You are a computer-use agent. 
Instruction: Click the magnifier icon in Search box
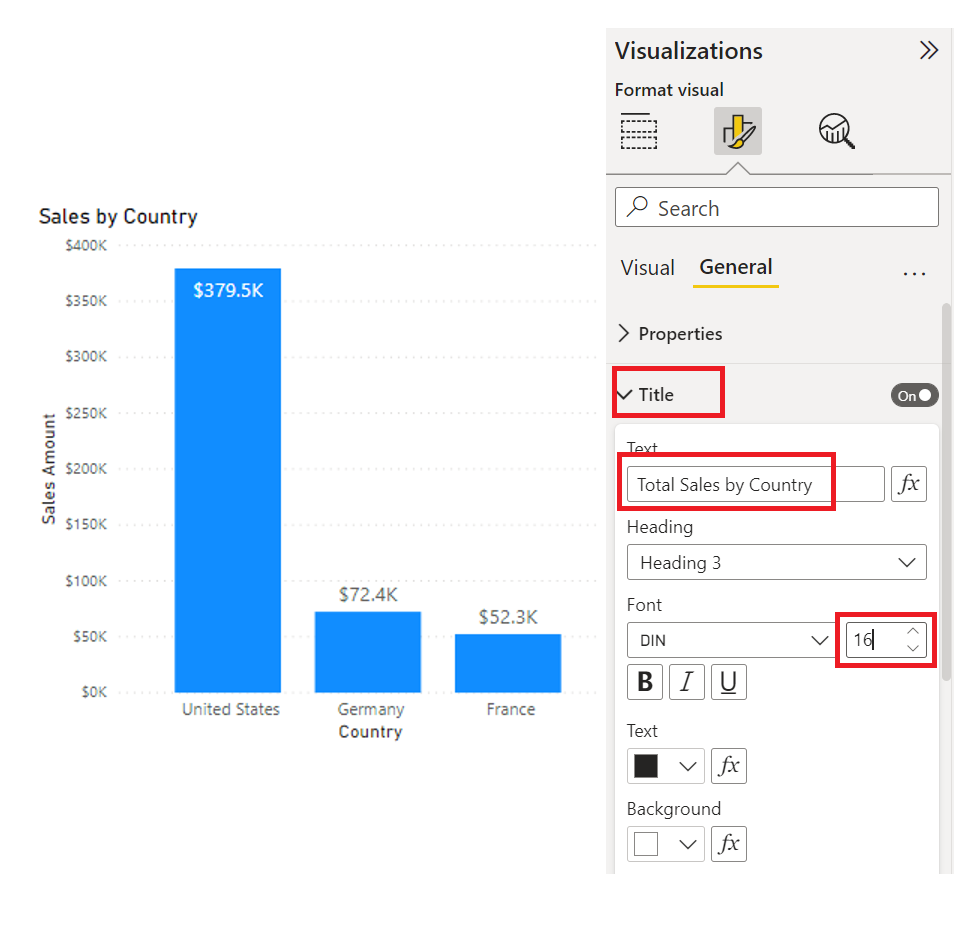[x=637, y=206]
